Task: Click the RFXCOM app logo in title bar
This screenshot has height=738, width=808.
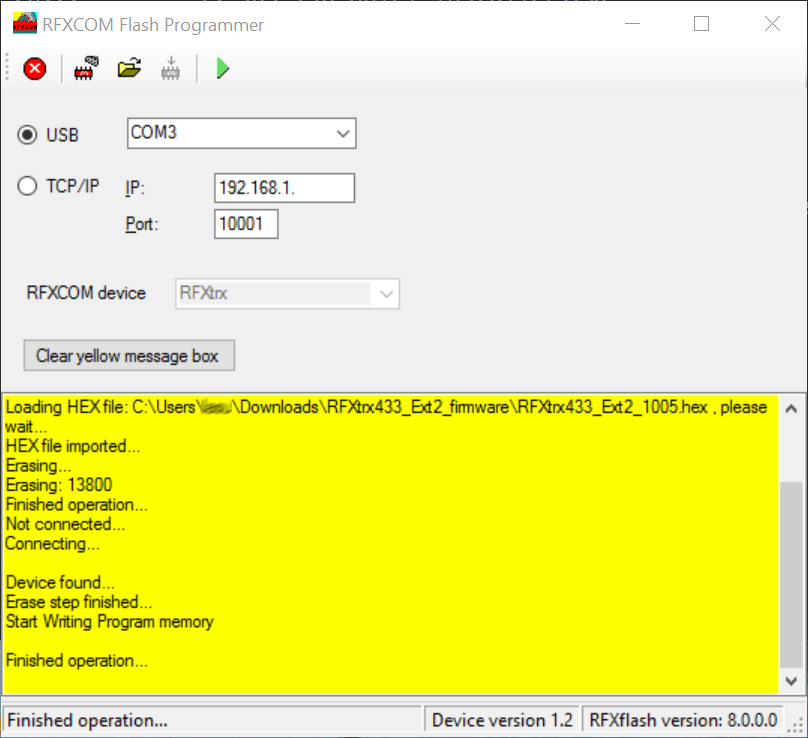Action: click(25, 24)
